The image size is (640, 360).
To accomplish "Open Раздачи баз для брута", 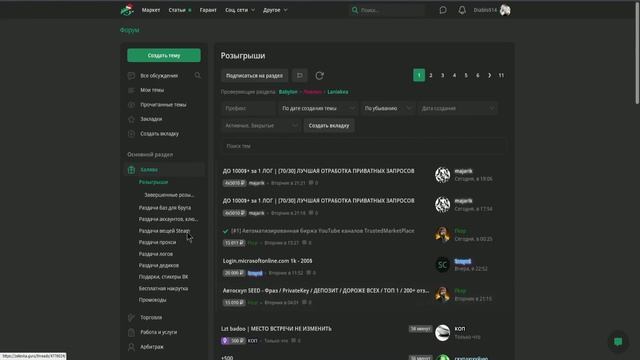I will [x=164, y=208].
